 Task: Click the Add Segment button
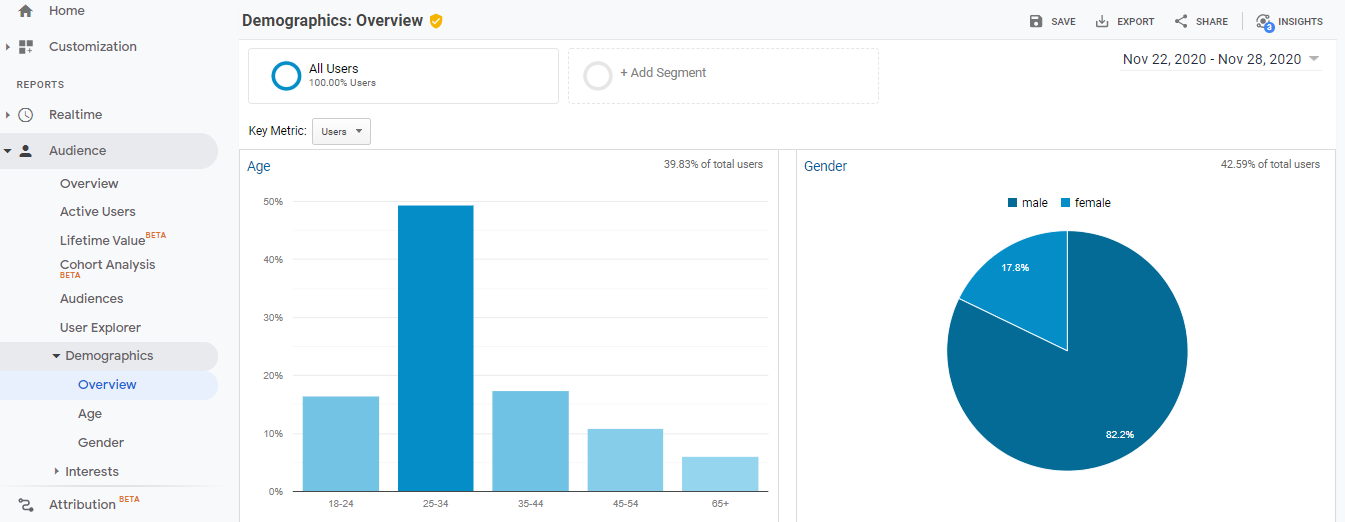(662, 73)
